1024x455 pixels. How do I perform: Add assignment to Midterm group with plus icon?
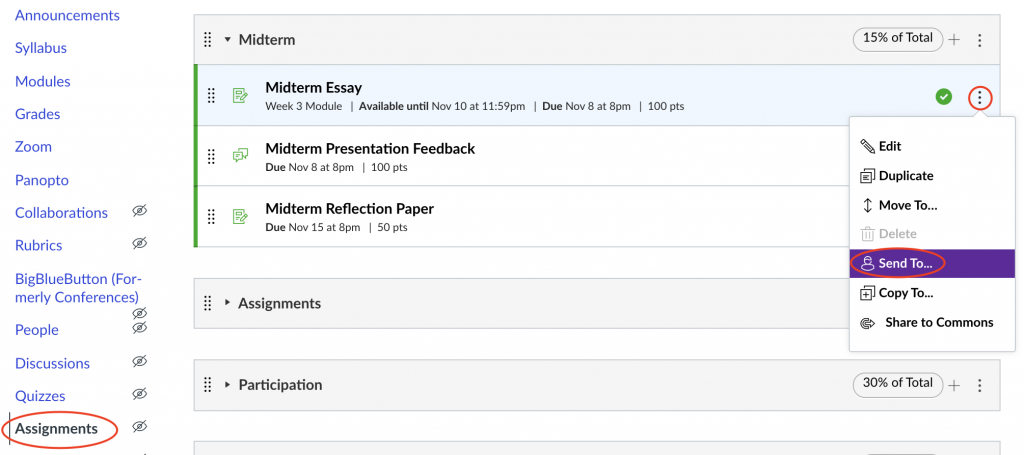pos(954,40)
